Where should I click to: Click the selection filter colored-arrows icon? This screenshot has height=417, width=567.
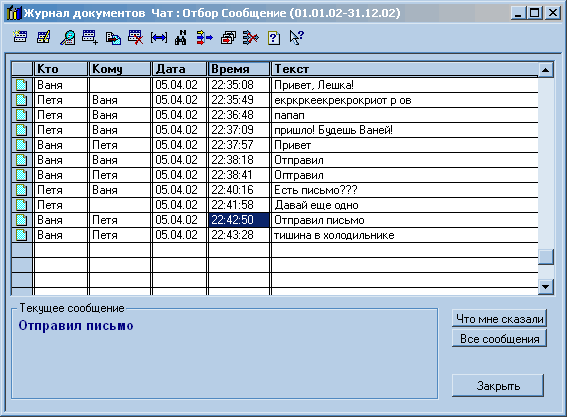[x=205, y=38]
